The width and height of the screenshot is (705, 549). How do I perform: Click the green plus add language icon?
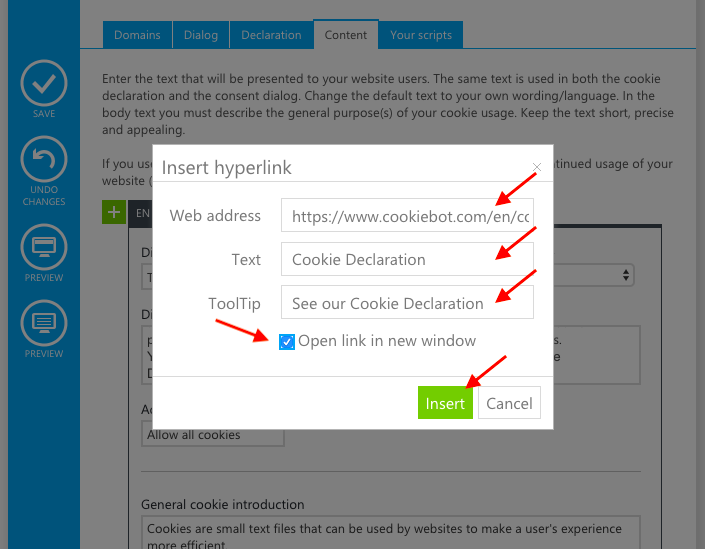(114, 212)
